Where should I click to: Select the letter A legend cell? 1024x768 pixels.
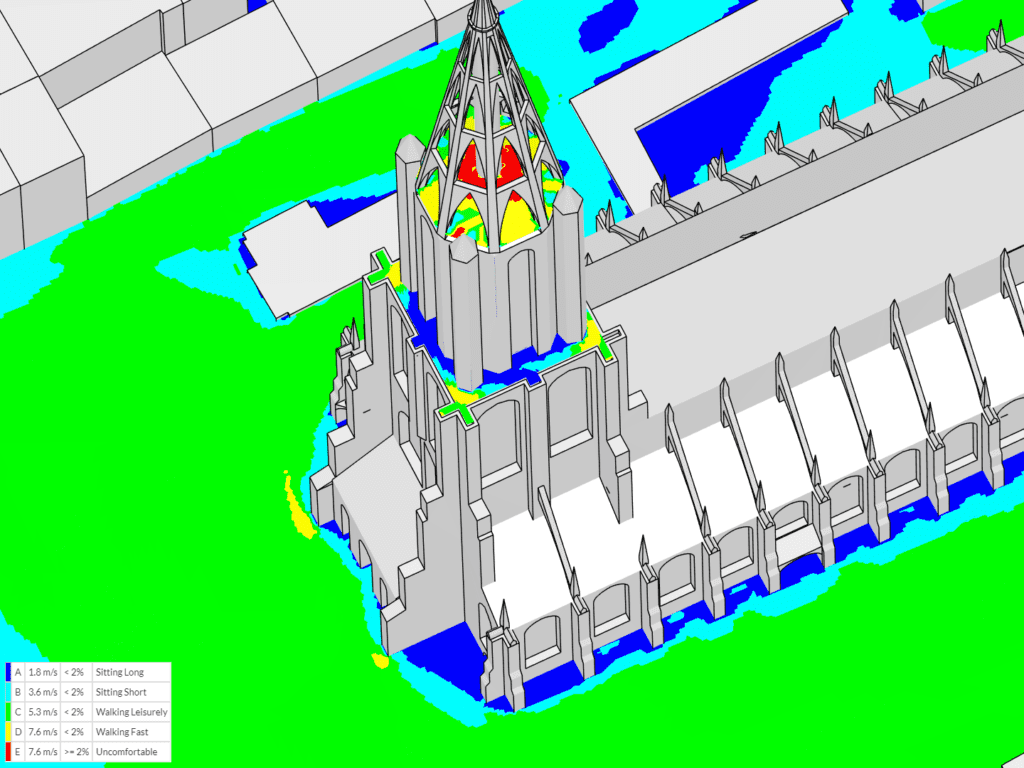(18, 672)
